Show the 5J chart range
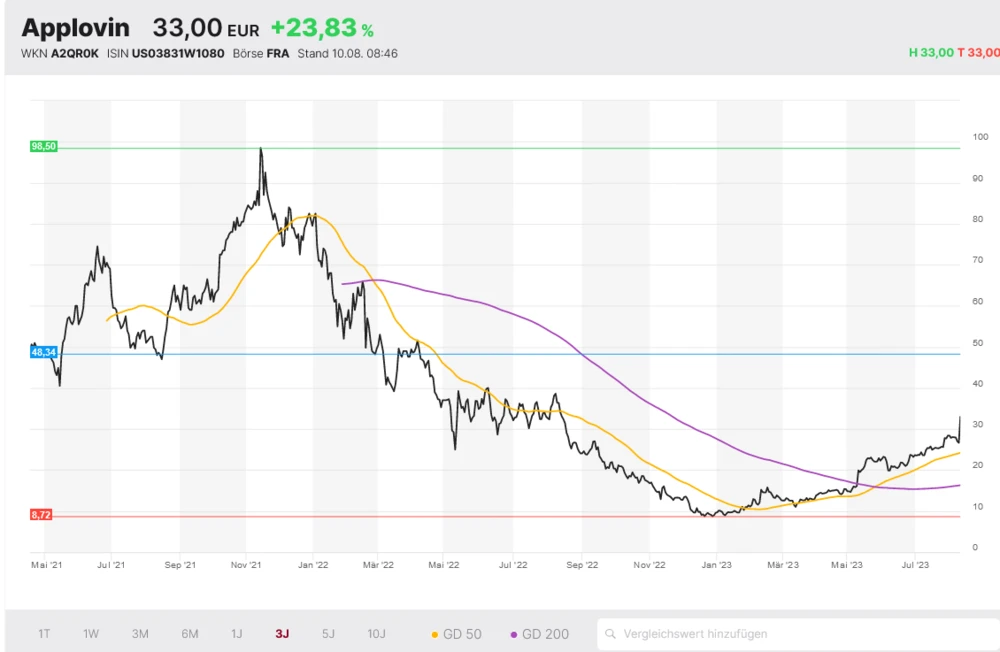The image size is (1000, 652). pyautogui.click(x=329, y=634)
